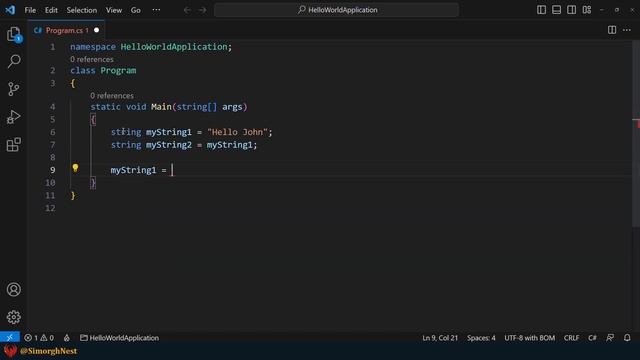
Task: Click the HelloWorldApplication command center search
Action: pos(336,10)
